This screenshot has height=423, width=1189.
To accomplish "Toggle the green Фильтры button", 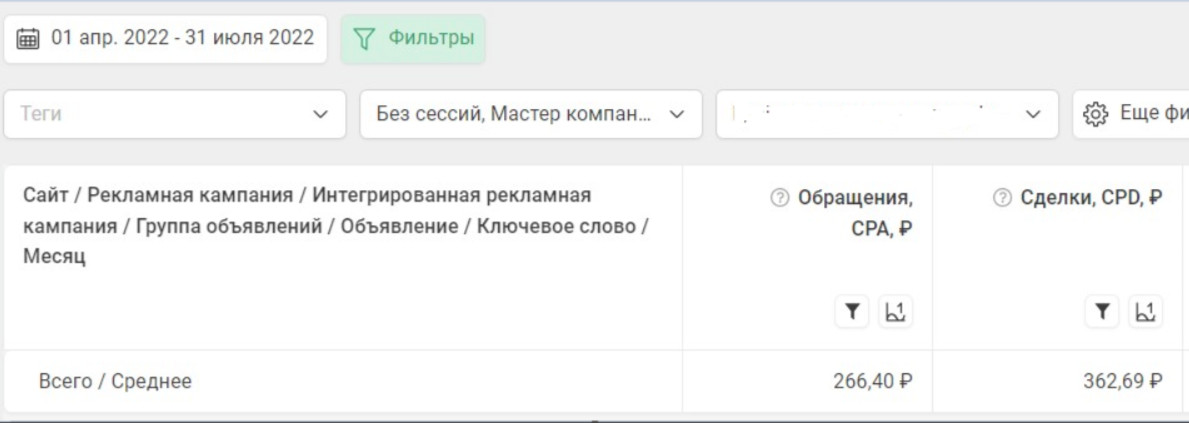I will [413, 39].
